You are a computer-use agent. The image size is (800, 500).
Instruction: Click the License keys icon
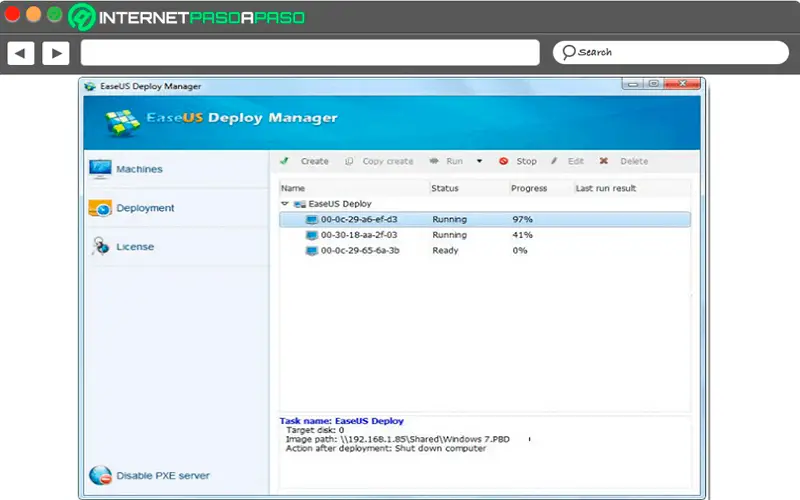tap(100, 246)
